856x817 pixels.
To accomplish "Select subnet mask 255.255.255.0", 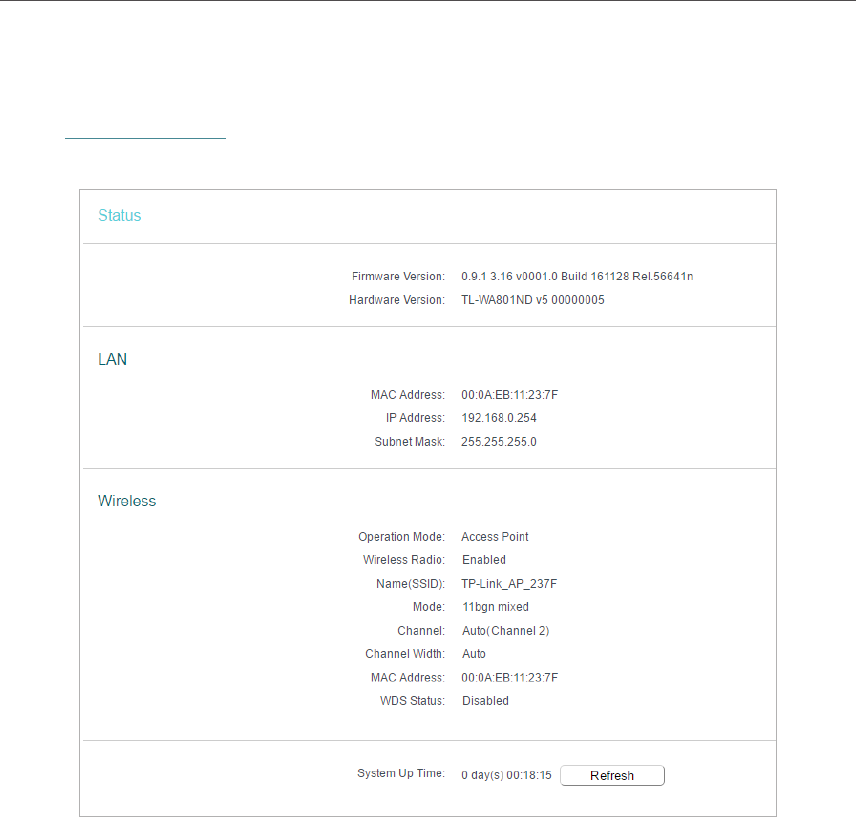I will click(499, 442).
